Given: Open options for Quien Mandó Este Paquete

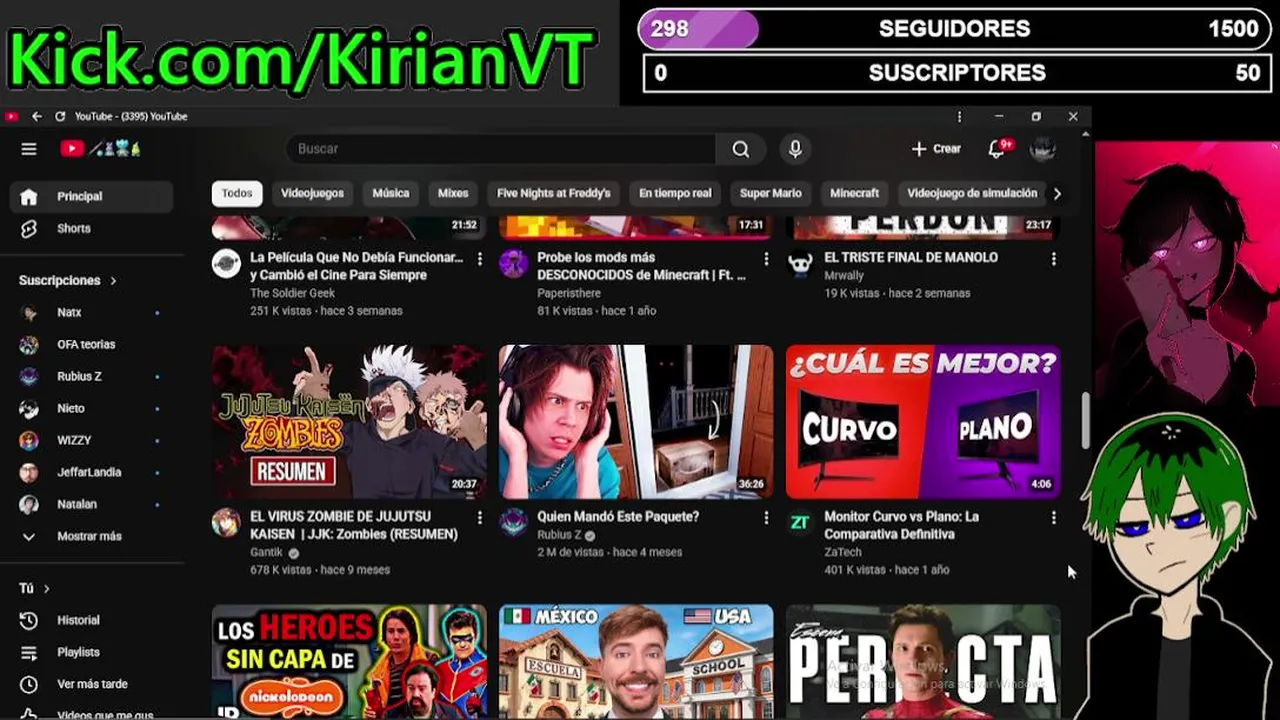Looking at the screenshot, I should [767, 518].
